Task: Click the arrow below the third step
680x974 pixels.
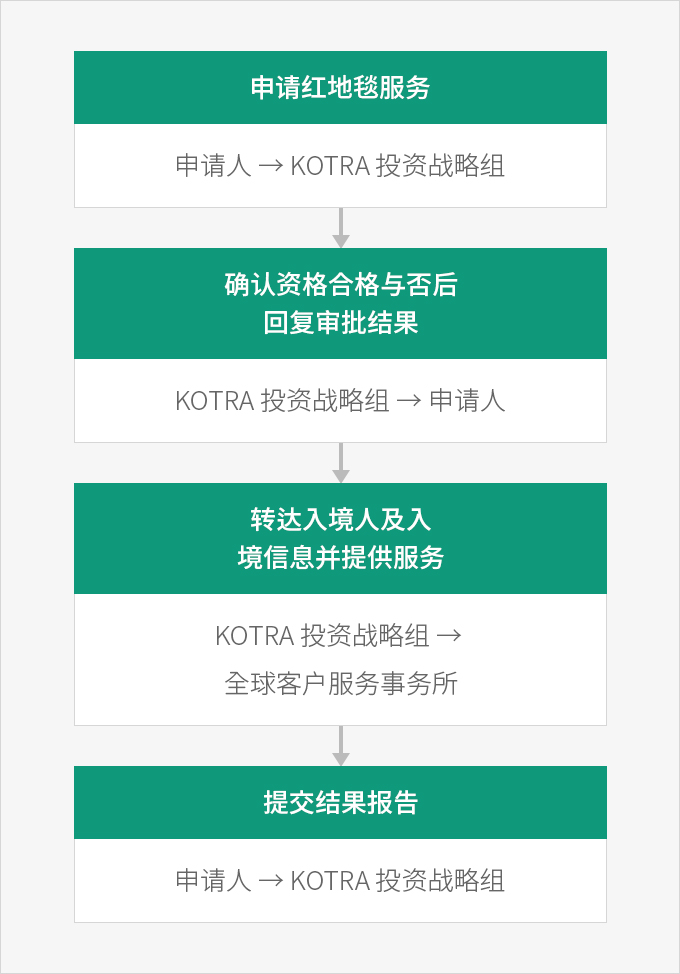Action: click(340, 746)
